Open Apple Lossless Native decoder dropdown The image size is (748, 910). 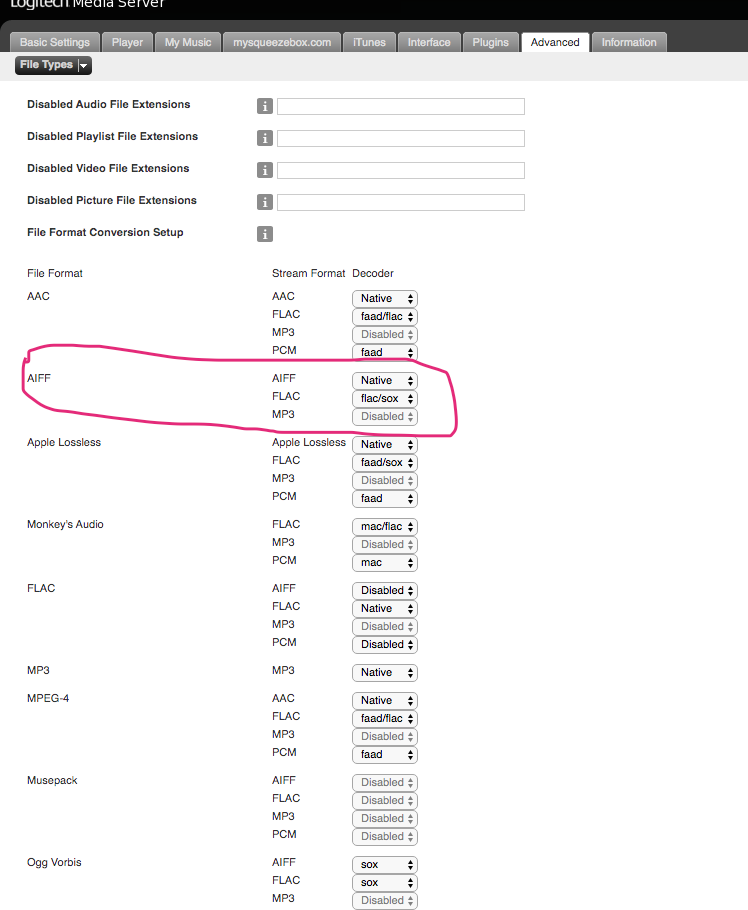tap(385, 444)
